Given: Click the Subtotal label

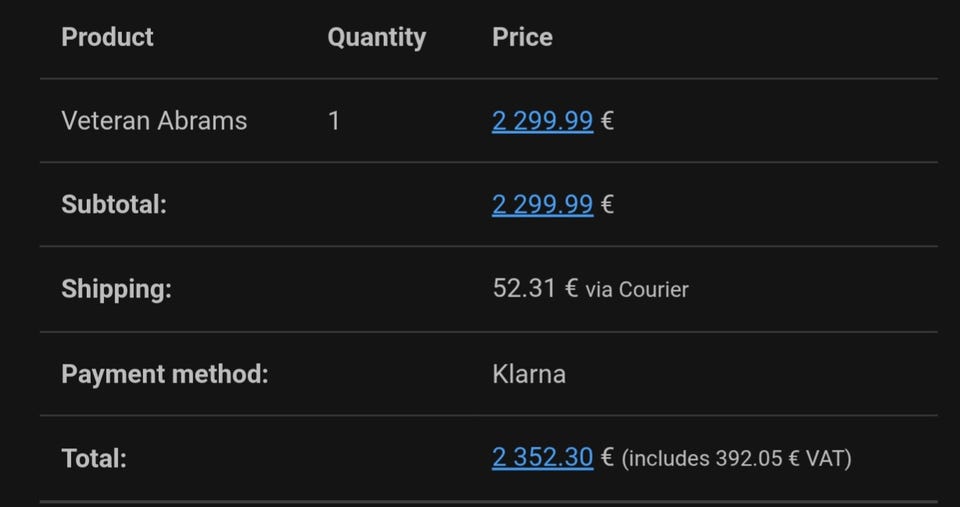Looking at the screenshot, I should tap(113, 205).
